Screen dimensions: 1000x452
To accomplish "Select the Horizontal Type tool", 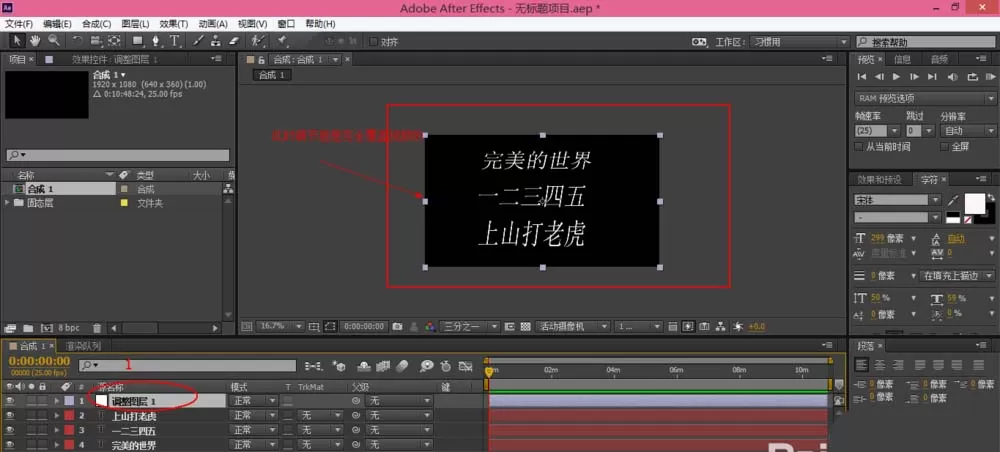I will (x=174, y=41).
